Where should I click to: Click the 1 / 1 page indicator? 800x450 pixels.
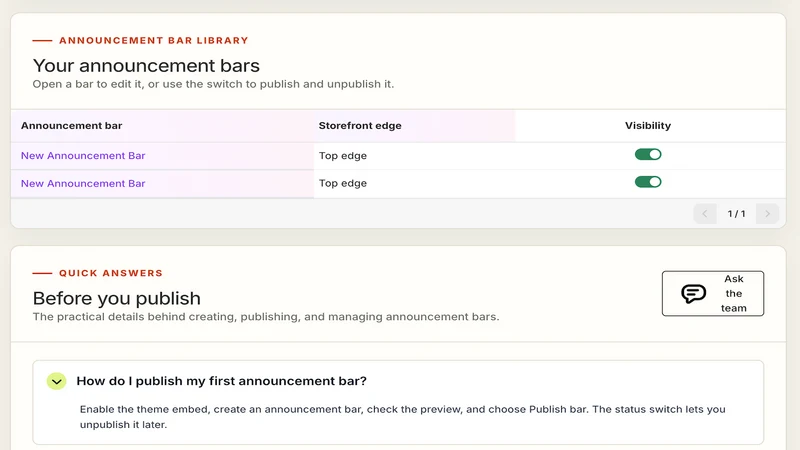pos(736,214)
